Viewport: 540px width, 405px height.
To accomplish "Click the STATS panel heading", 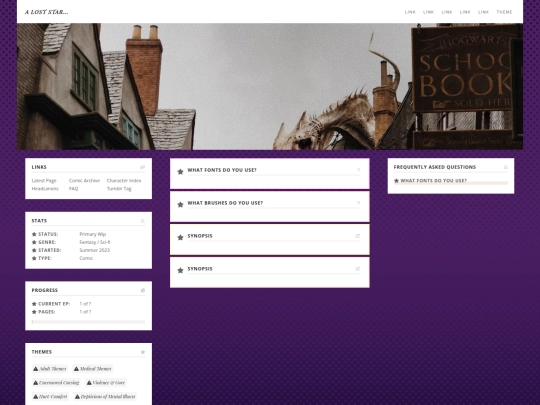I will [39, 221].
